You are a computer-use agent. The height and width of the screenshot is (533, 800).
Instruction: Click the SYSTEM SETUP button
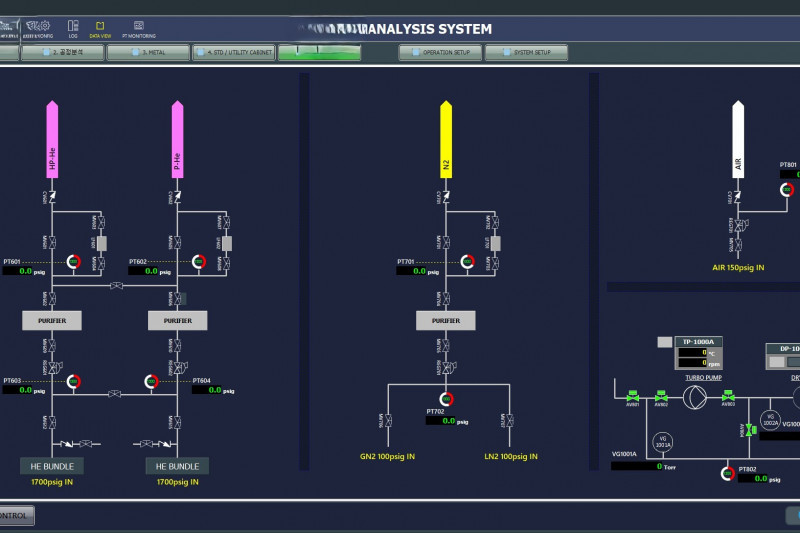(x=526, y=53)
